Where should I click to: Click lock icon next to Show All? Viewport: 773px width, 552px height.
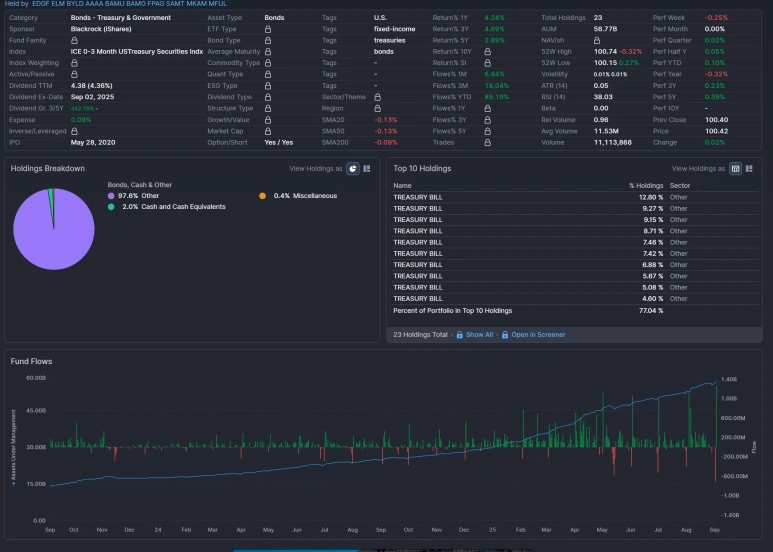click(459, 335)
